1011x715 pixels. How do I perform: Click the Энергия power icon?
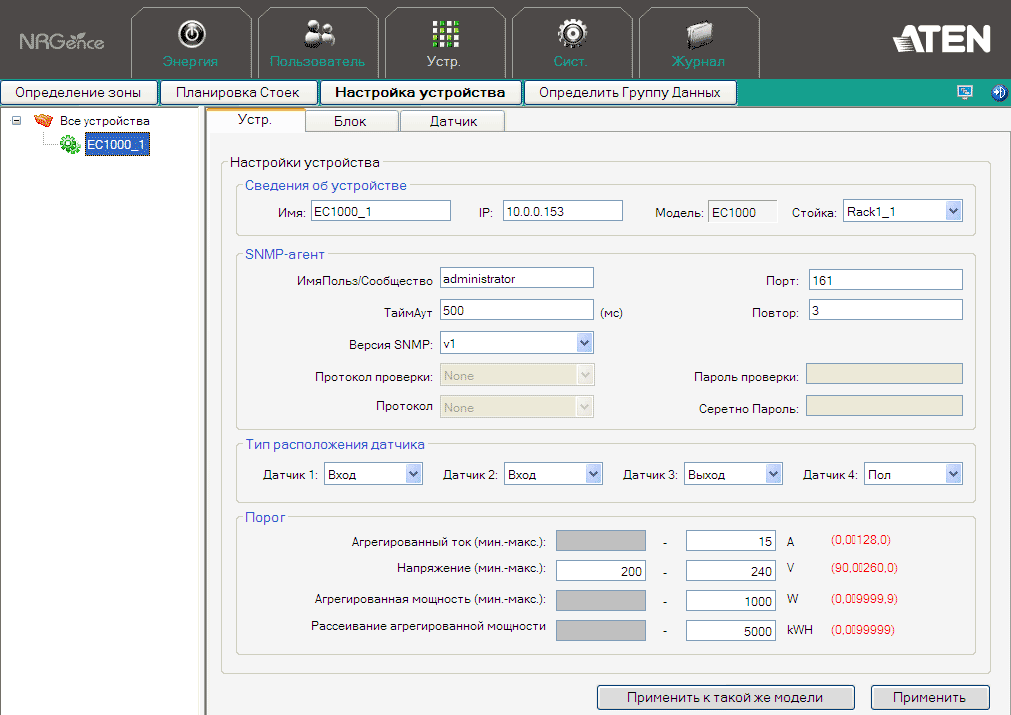click(x=190, y=34)
